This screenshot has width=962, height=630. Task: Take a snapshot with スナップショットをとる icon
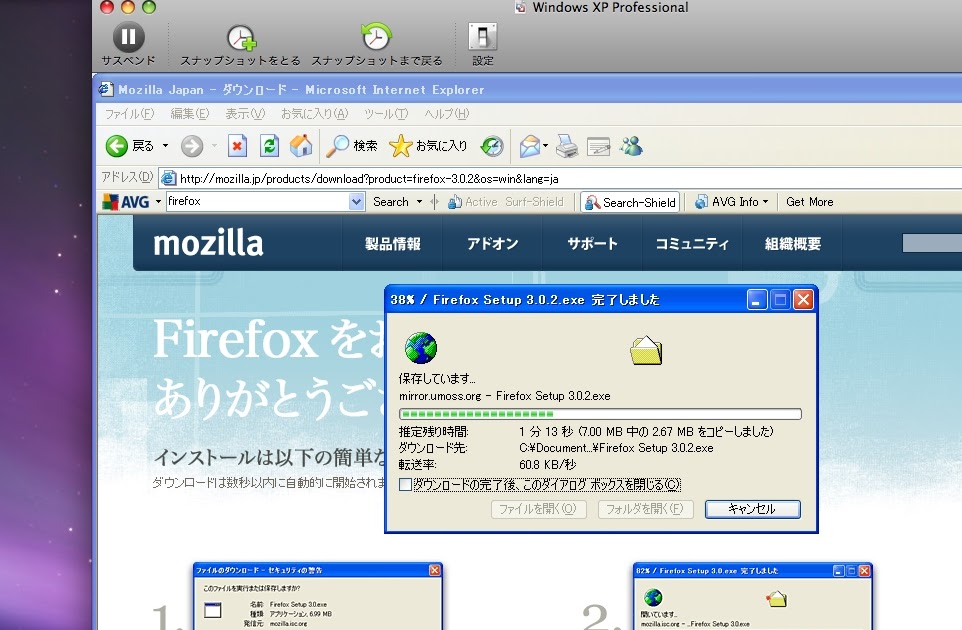pos(240,38)
